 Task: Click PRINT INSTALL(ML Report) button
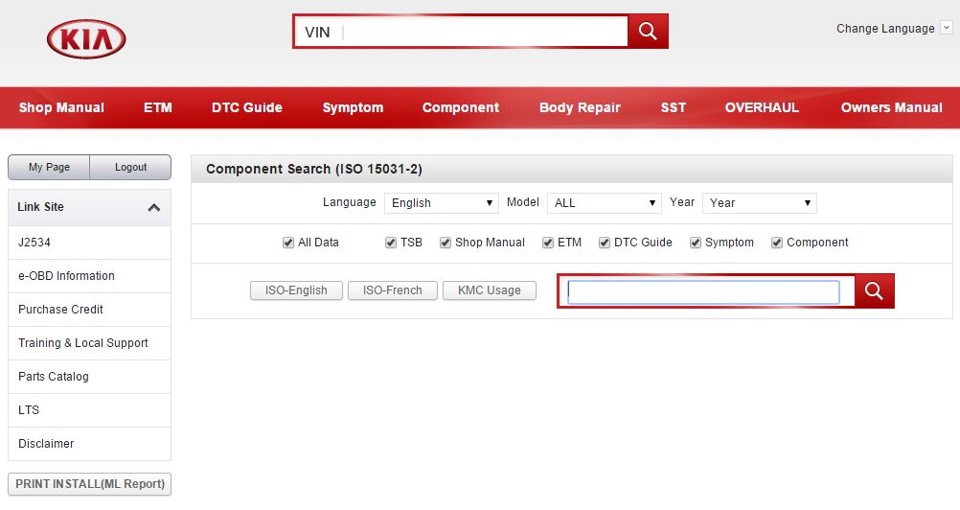point(89,484)
